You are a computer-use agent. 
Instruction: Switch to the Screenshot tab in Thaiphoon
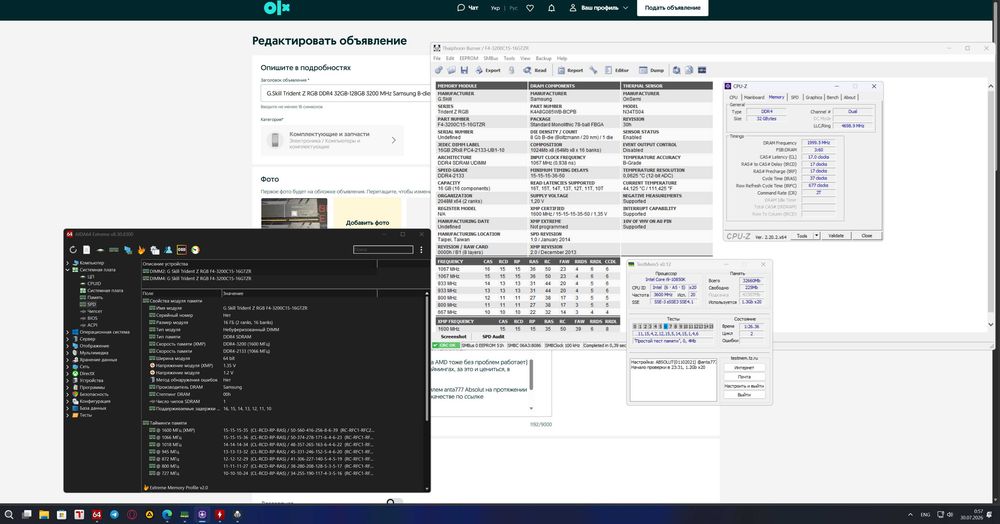coord(453,337)
